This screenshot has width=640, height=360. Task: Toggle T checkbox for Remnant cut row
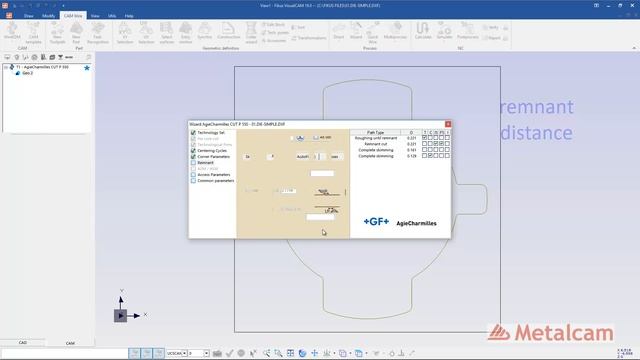[424, 144]
